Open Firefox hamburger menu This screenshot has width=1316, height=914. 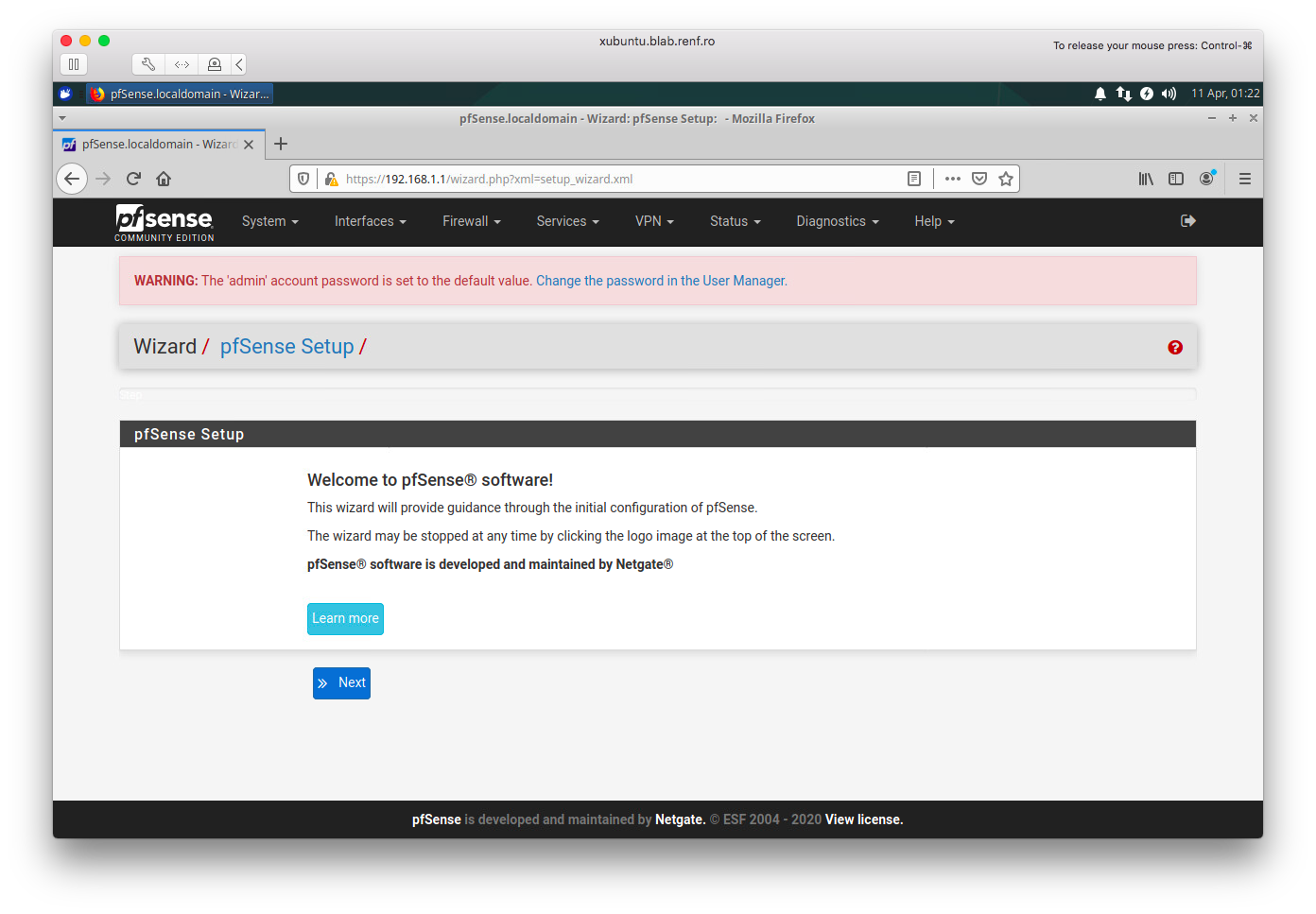click(x=1245, y=179)
